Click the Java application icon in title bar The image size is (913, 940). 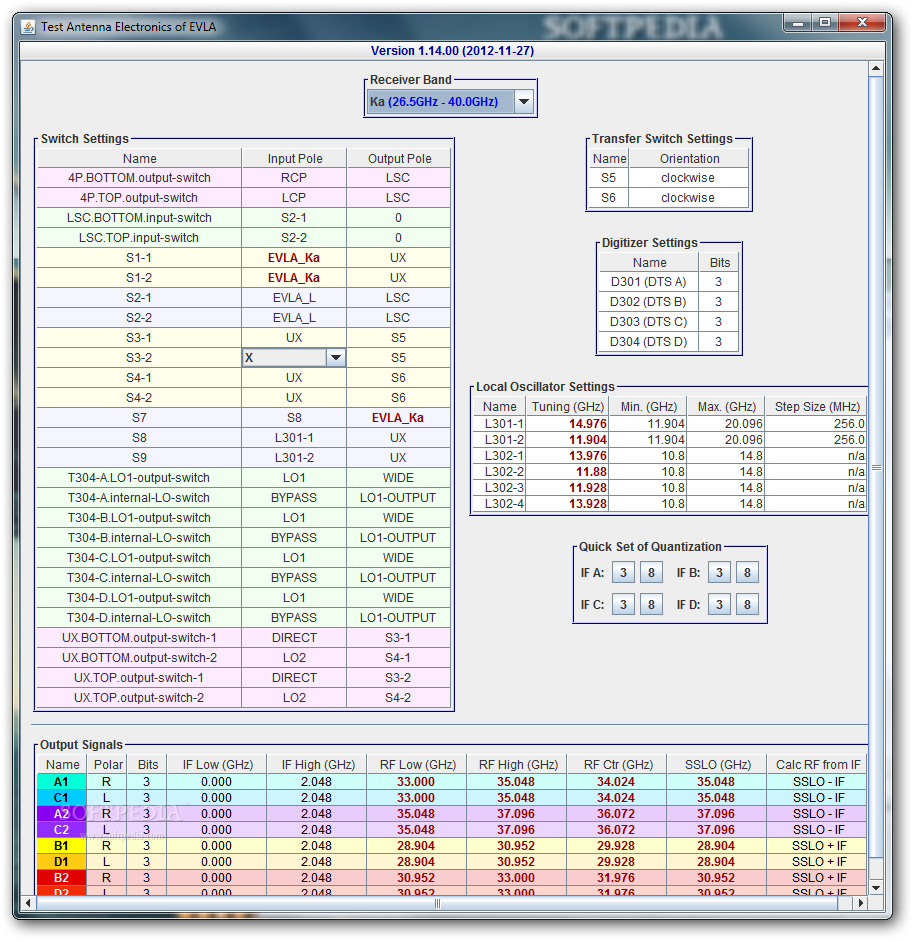pyautogui.click(x=28, y=27)
